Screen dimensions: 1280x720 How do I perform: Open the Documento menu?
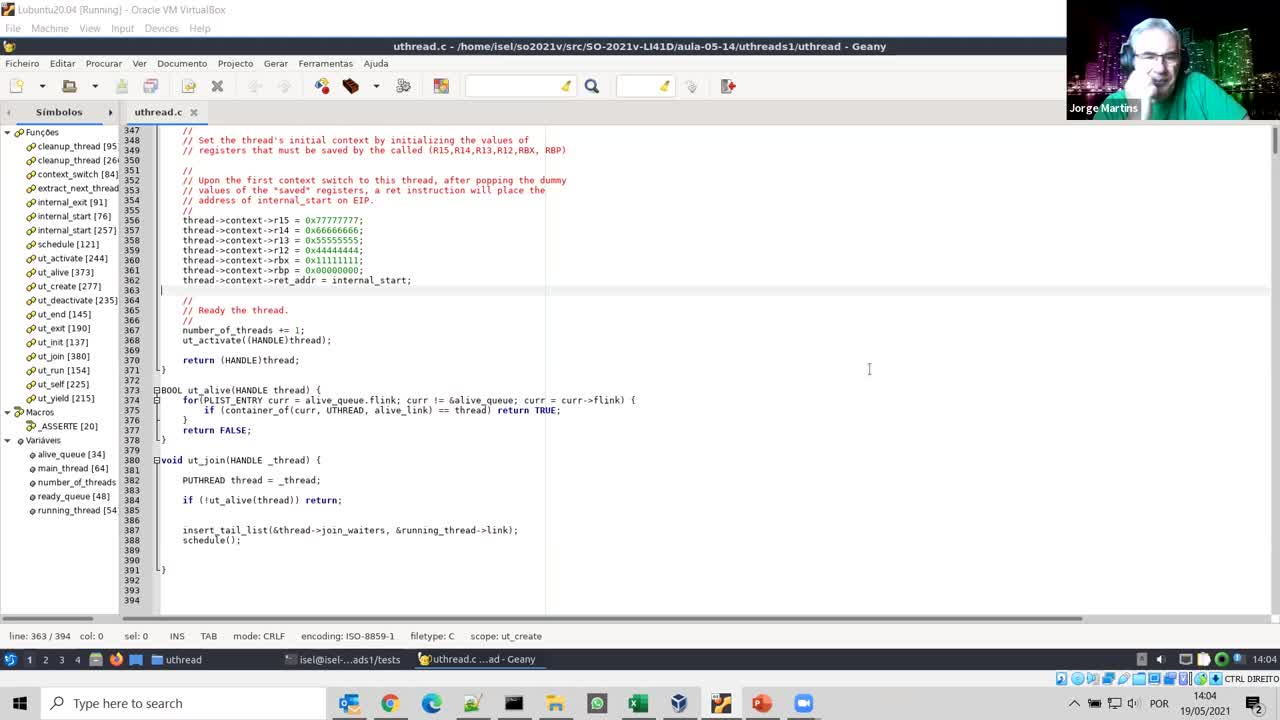click(182, 63)
